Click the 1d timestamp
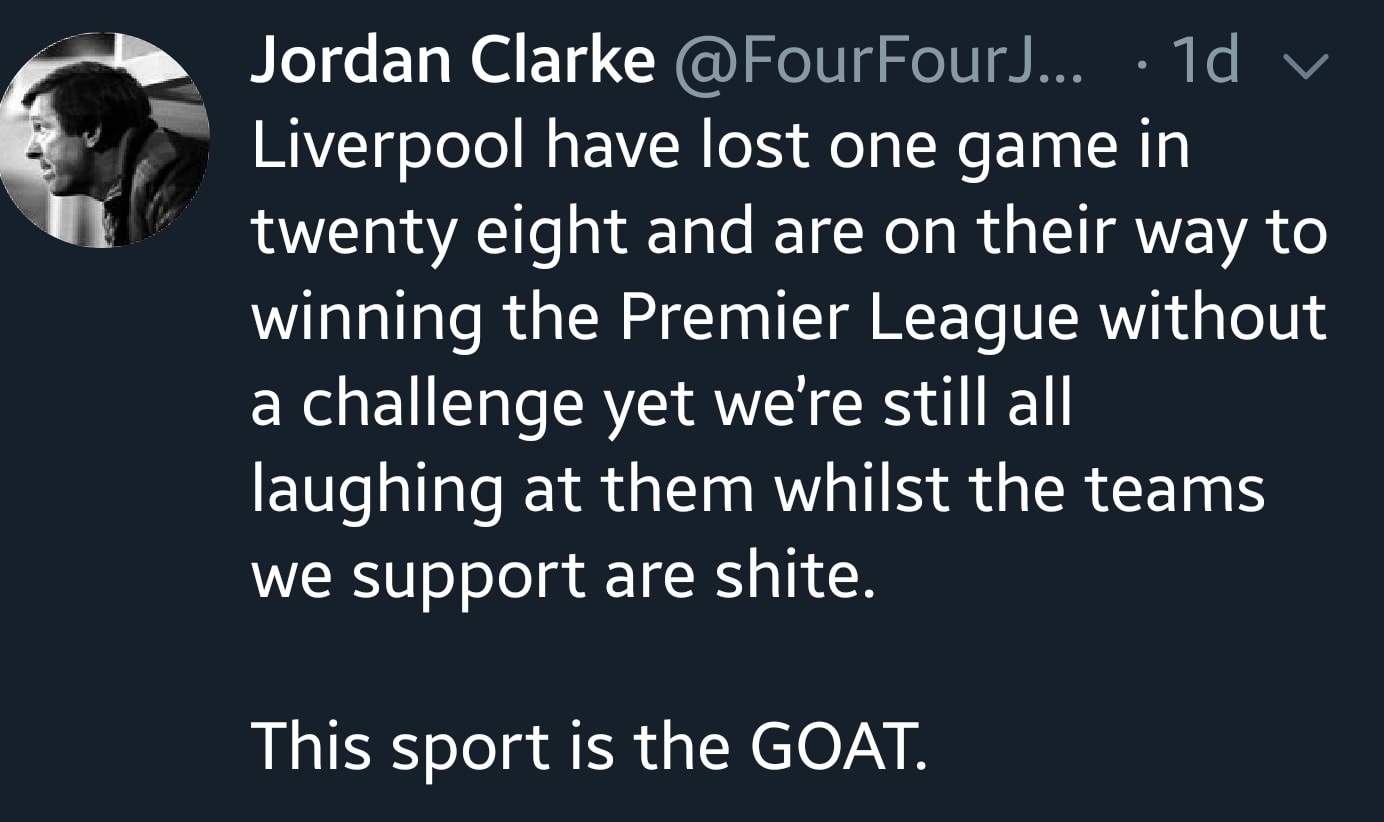1384x822 pixels. pos(1204,62)
